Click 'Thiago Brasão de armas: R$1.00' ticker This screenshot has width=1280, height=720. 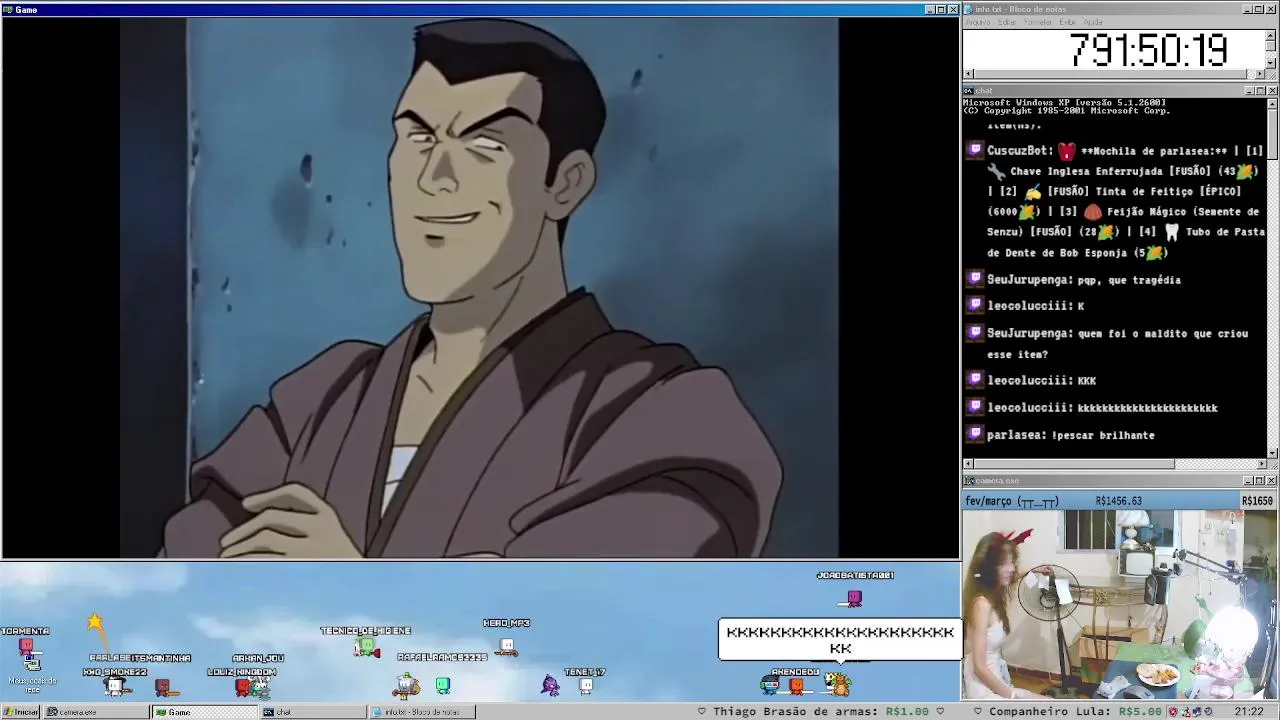[820, 712]
